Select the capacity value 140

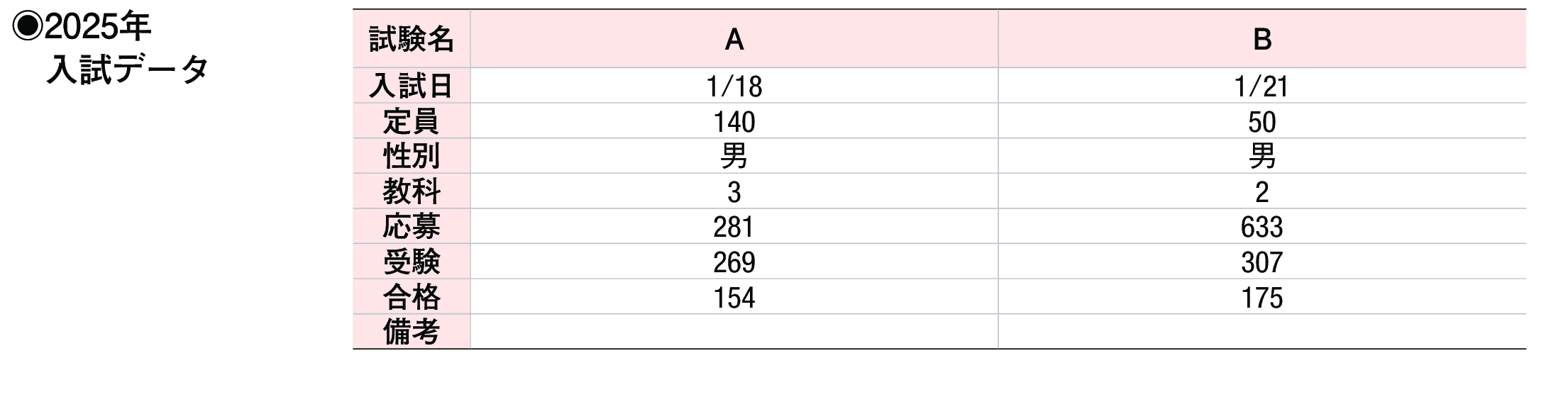(x=734, y=122)
